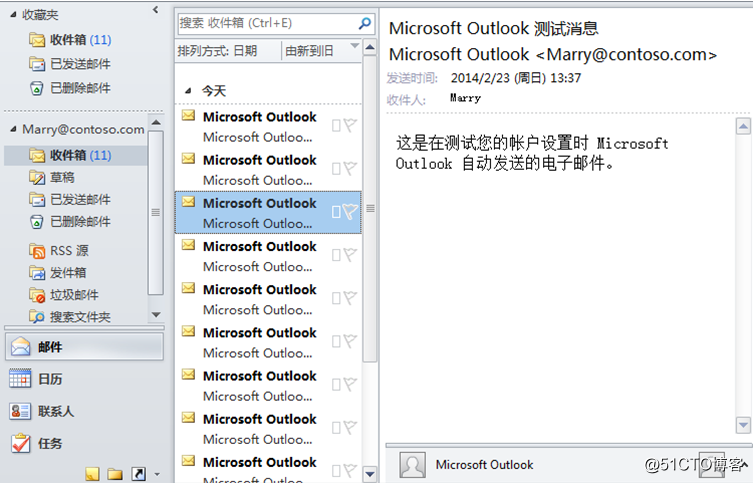This screenshot has width=753, height=483.
Task: Click the message body text 这是在测试您的帐户设置时
Action: click(492, 143)
